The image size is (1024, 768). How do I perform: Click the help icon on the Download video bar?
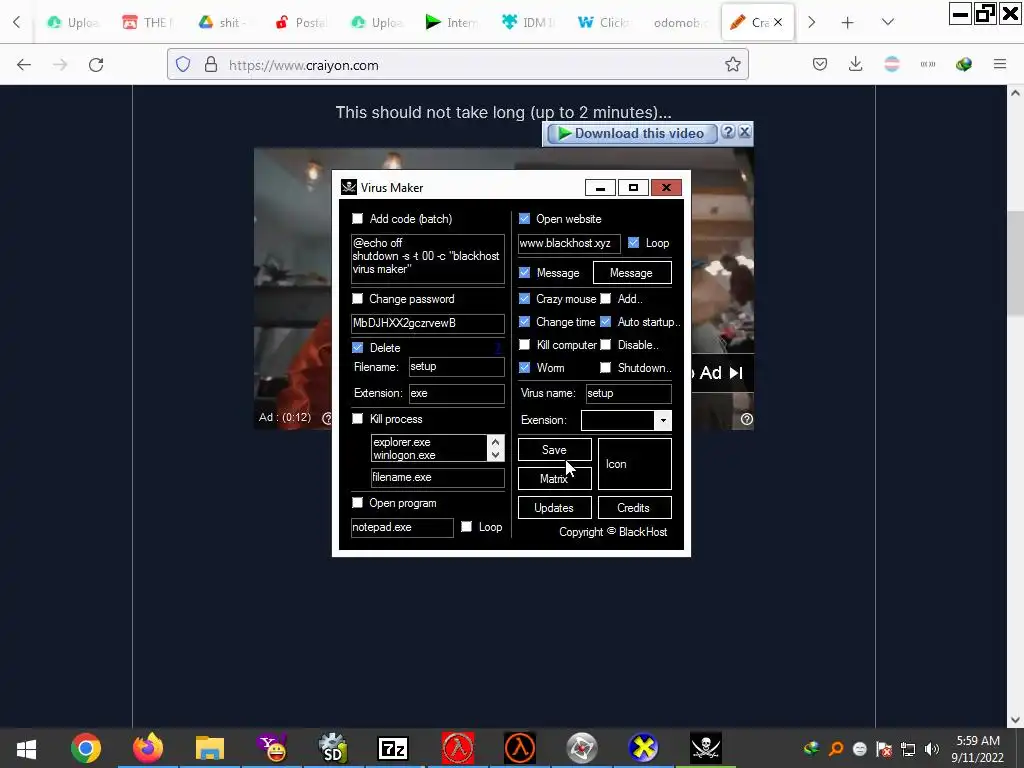729,133
